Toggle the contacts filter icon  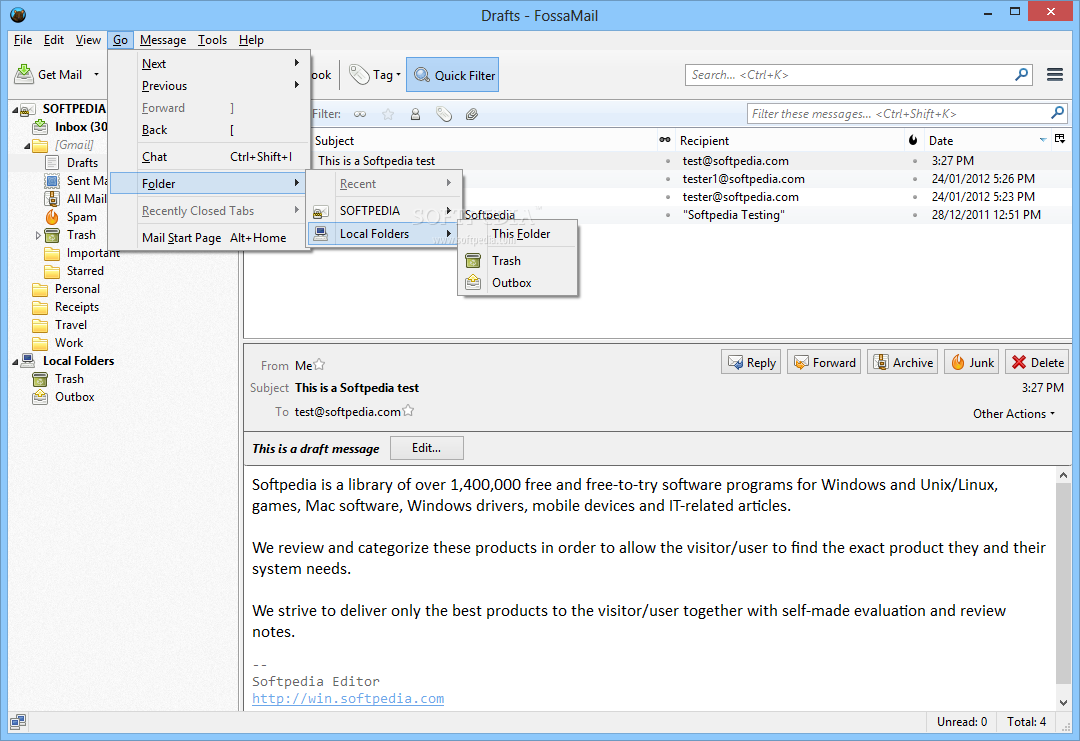pos(415,114)
